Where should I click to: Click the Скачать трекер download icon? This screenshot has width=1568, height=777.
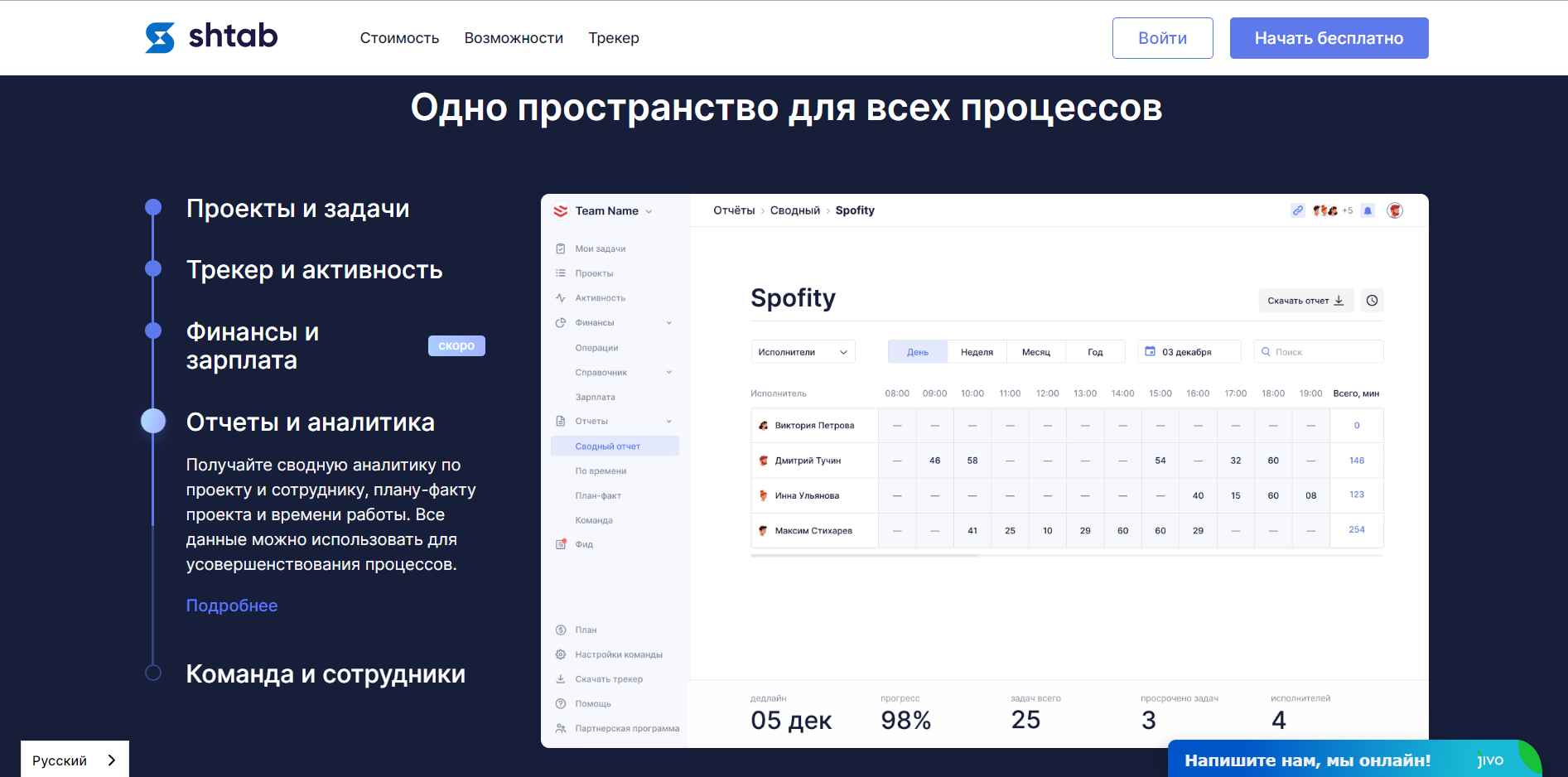[x=561, y=679]
